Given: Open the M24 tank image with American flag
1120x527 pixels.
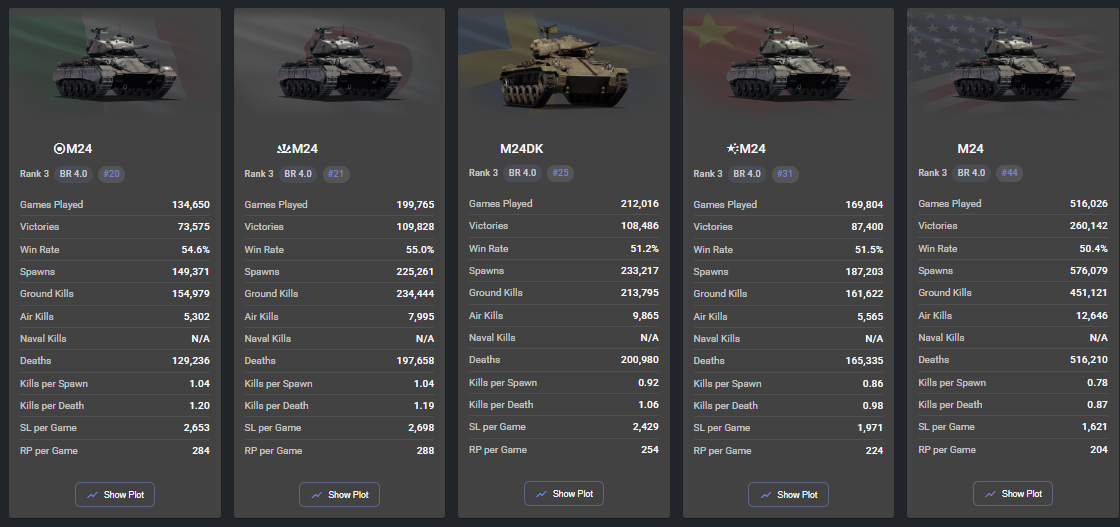Looking at the screenshot, I should [1013, 64].
